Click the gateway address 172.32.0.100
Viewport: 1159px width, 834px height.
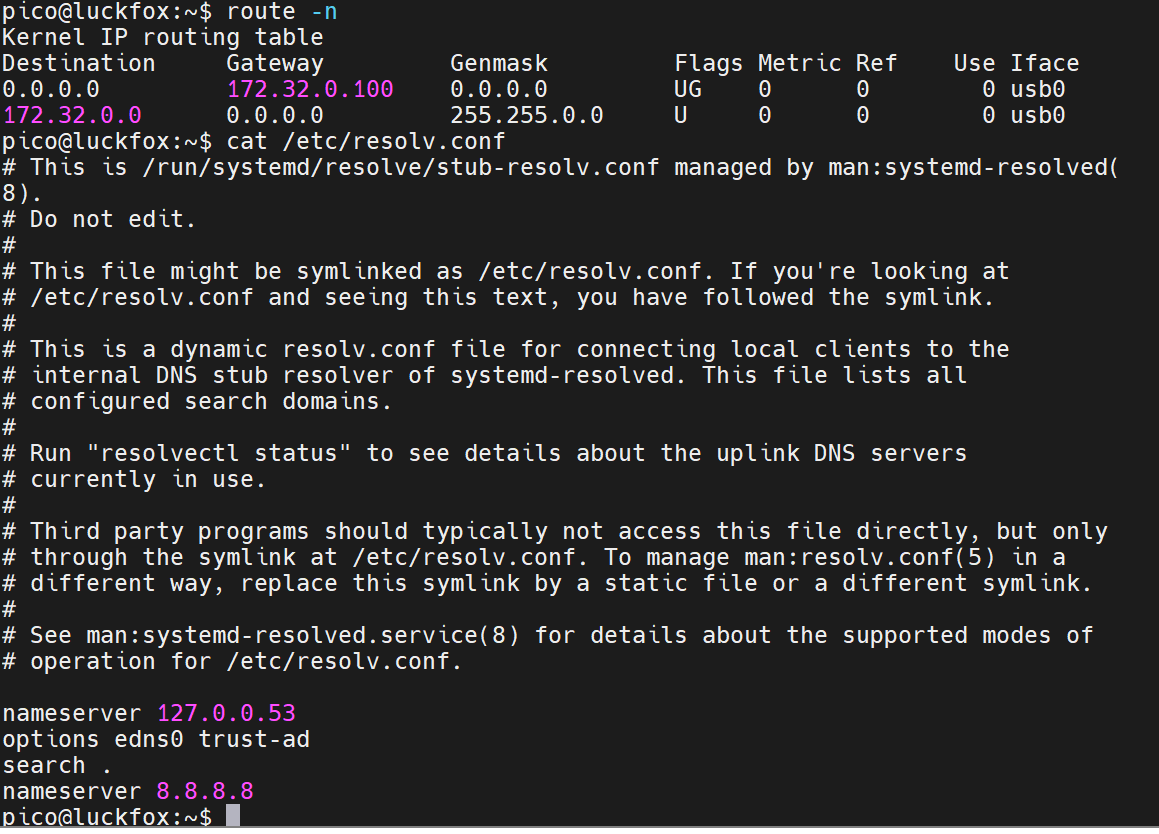click(x=310, y=89)
